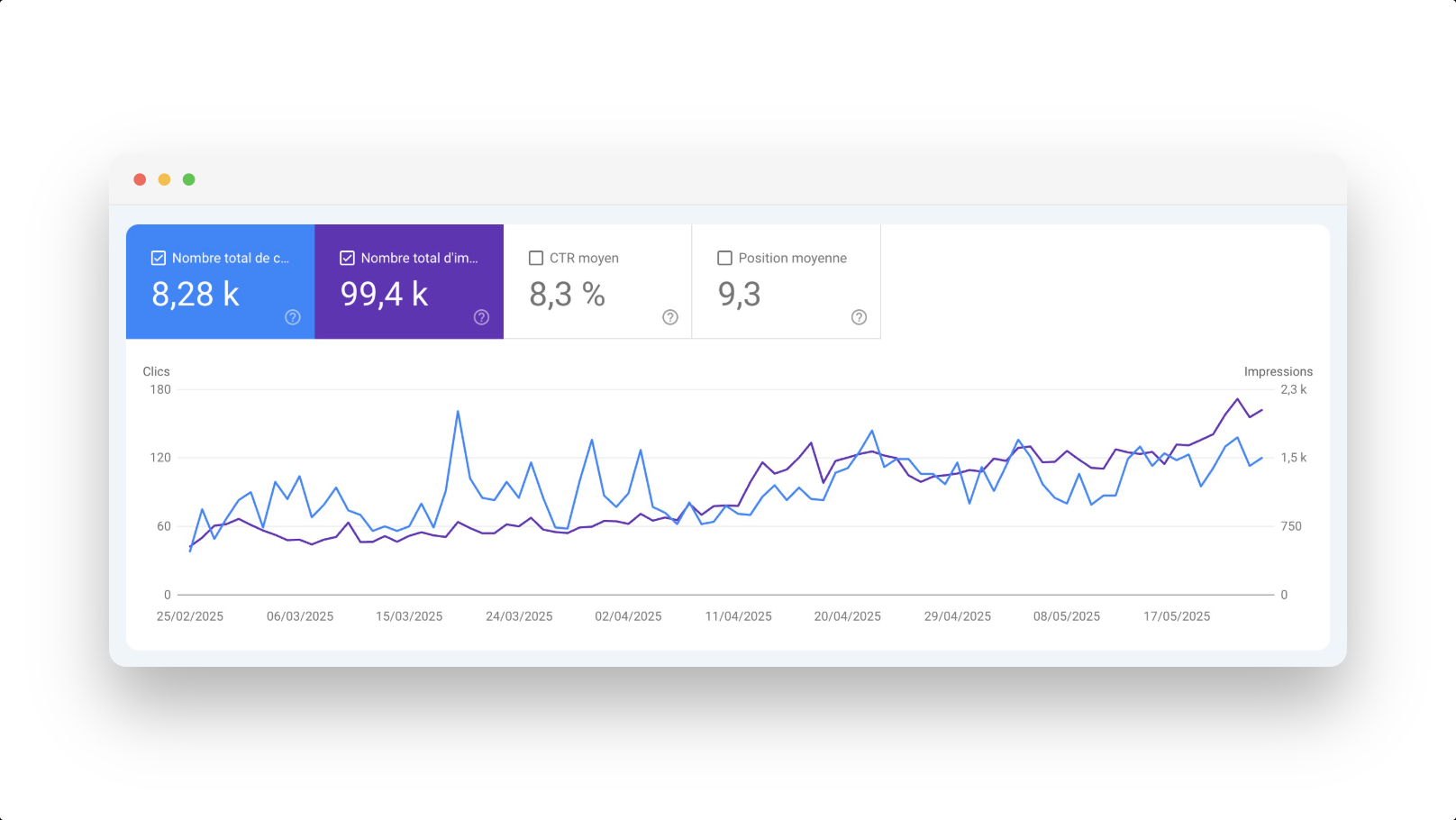1456x820 pixels.
Task: Uncheck the Nombre total de clics checkbox
Action: (x=159, y=259)
